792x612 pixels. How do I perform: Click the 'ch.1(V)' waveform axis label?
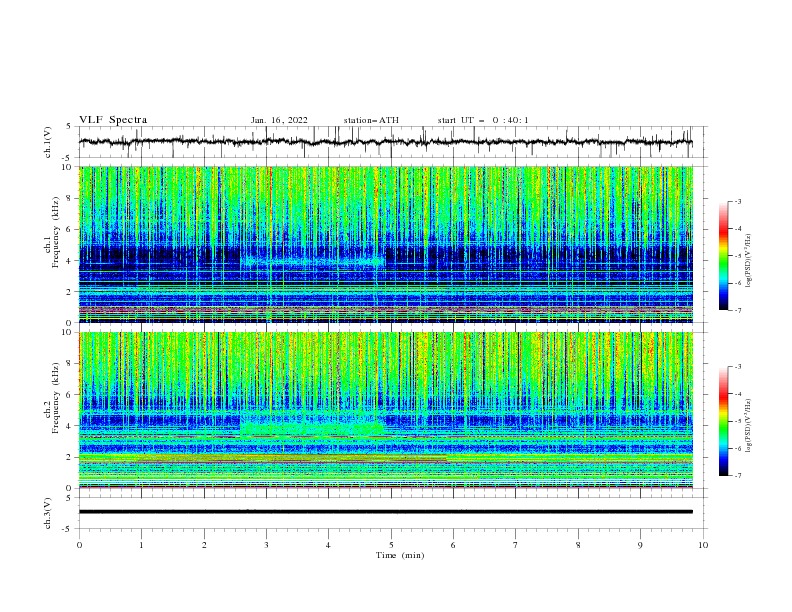tap(48, 142)
